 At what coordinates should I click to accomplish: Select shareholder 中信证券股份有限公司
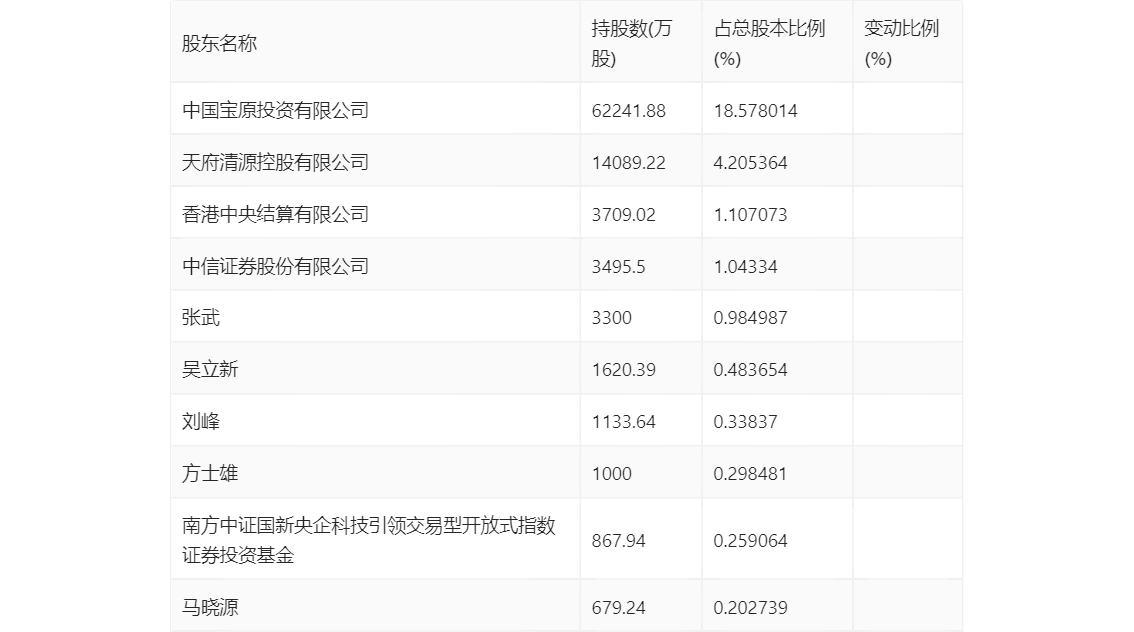pos(275,266)
